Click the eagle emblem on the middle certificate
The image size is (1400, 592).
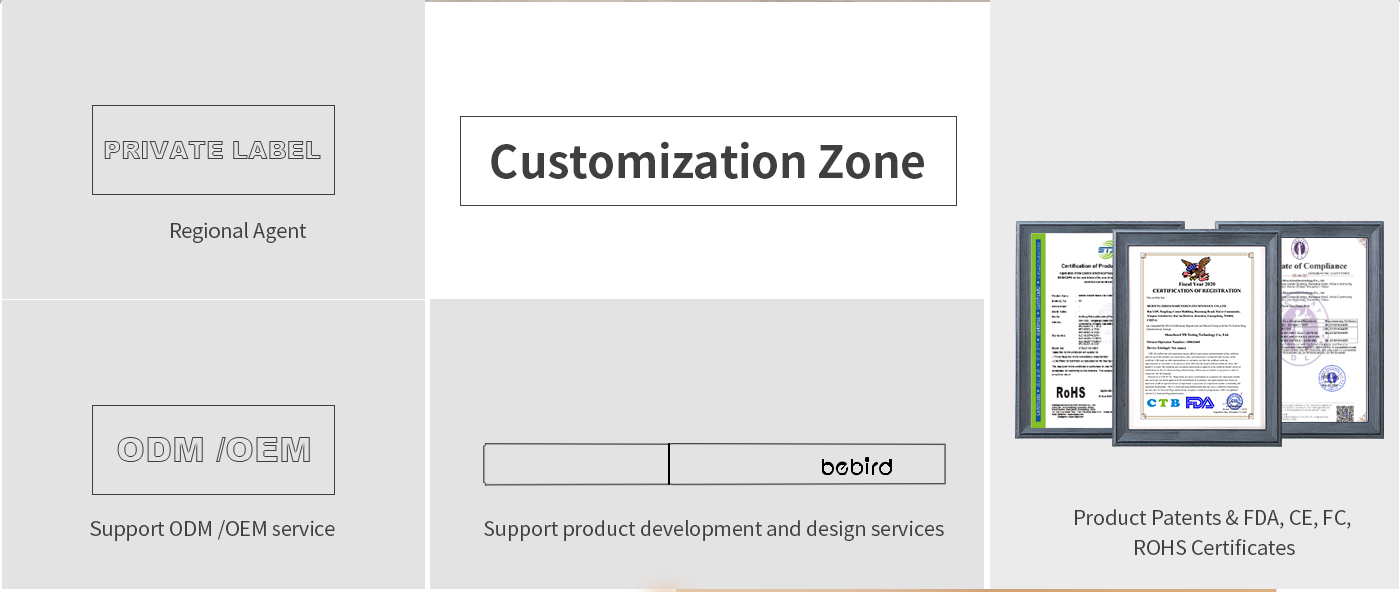pos(1195,269)
